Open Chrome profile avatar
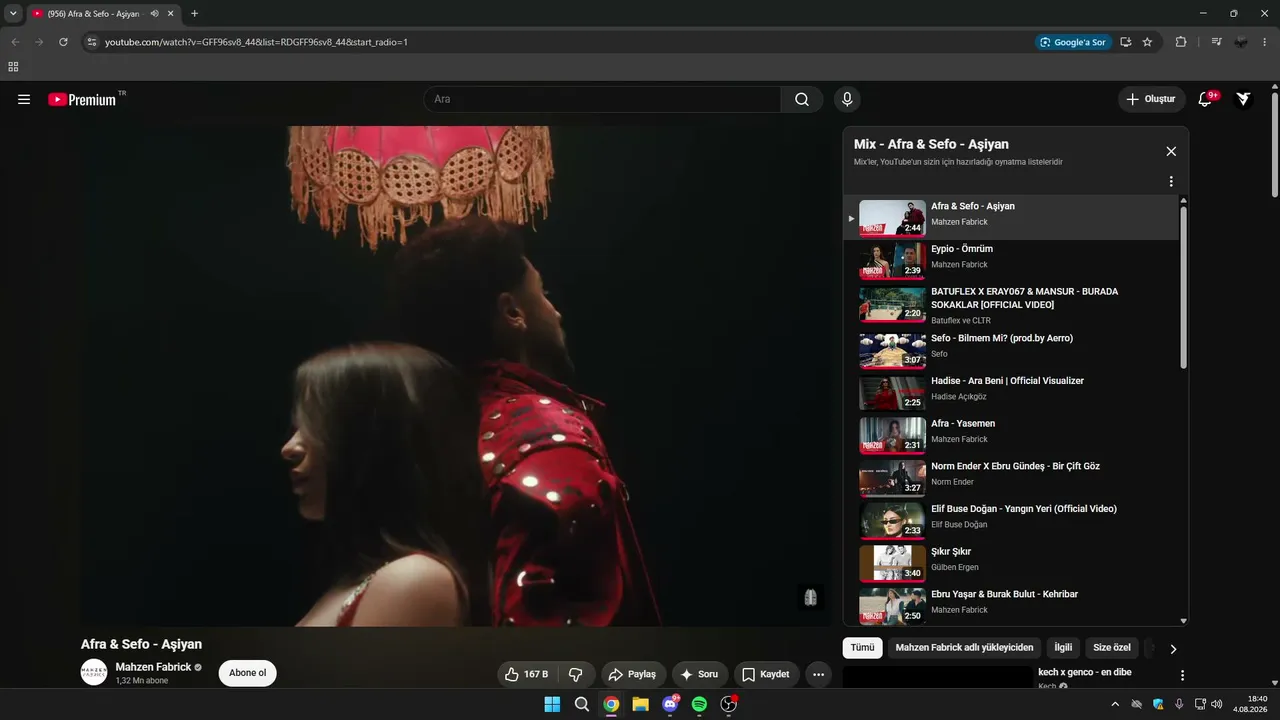 1241,42
